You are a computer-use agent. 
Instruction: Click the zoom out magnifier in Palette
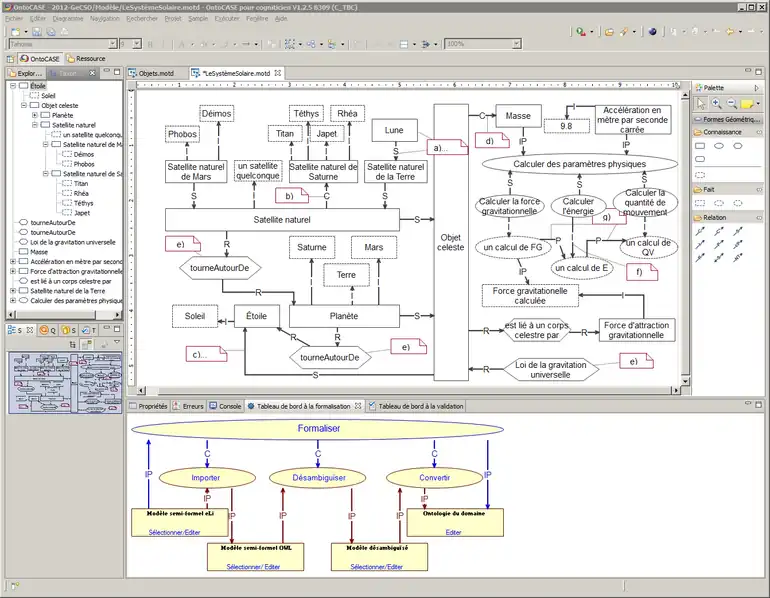[731, 103]
